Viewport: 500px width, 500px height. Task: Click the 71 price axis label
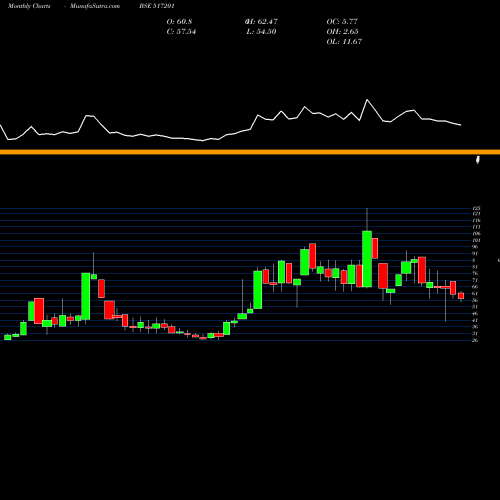(475, 280)
